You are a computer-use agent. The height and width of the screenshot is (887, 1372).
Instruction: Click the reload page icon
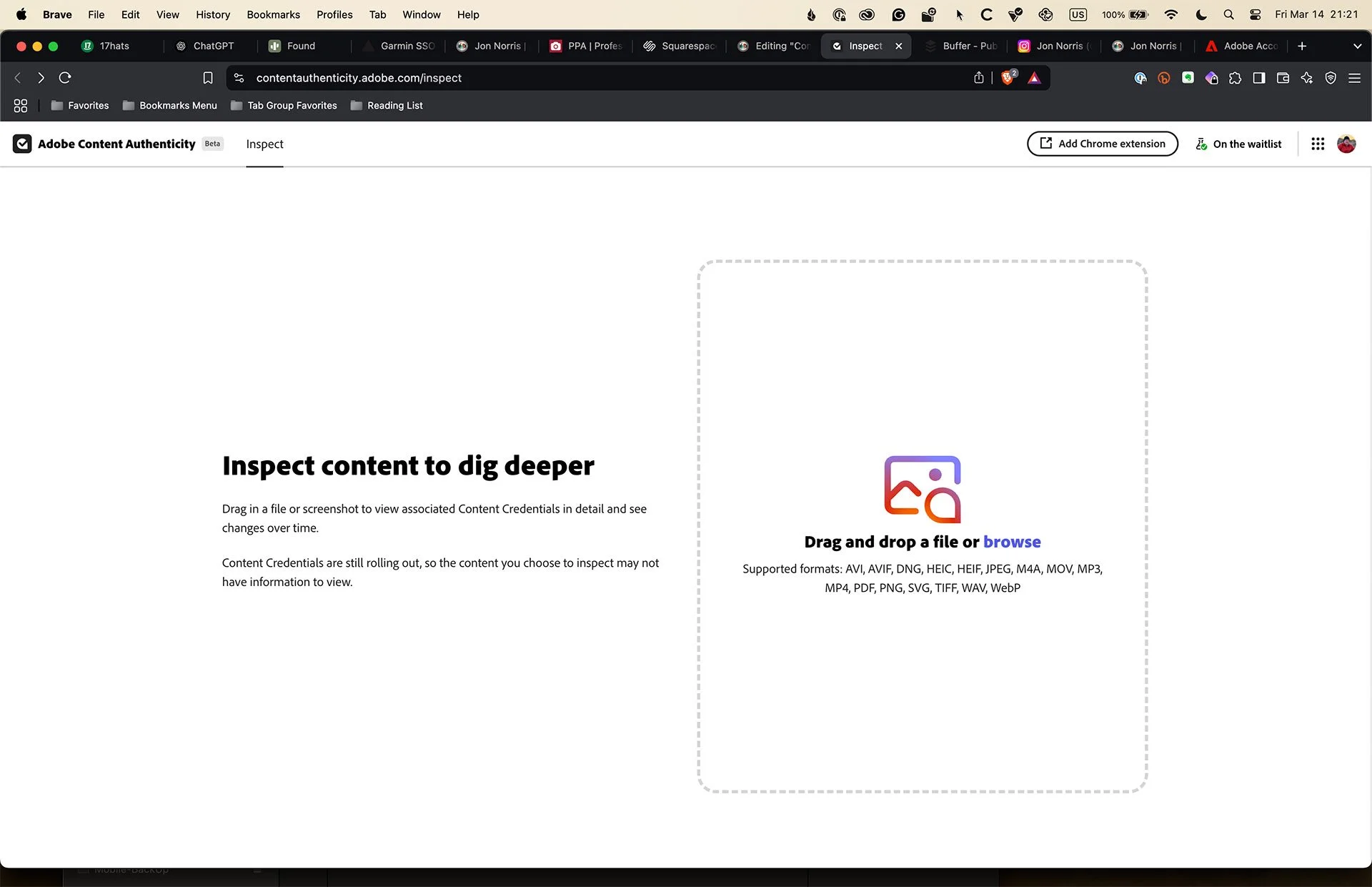pyautogui.click(x=65, y=78)
